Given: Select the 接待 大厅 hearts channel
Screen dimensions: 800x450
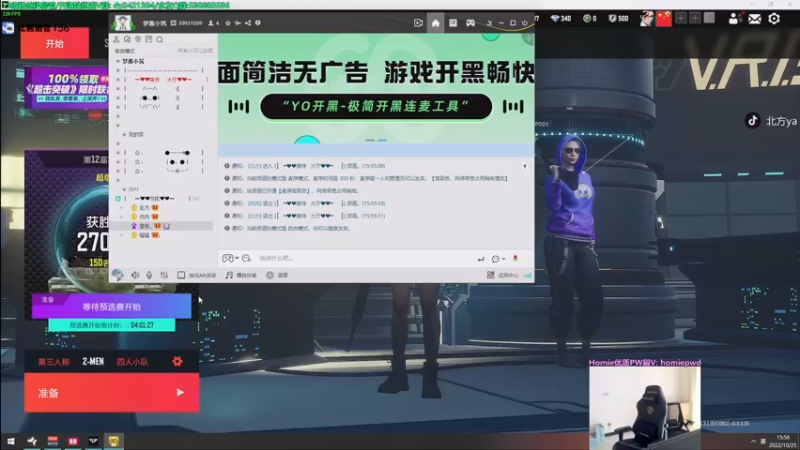Looking at the screenshot, I should tap(163, 80).
